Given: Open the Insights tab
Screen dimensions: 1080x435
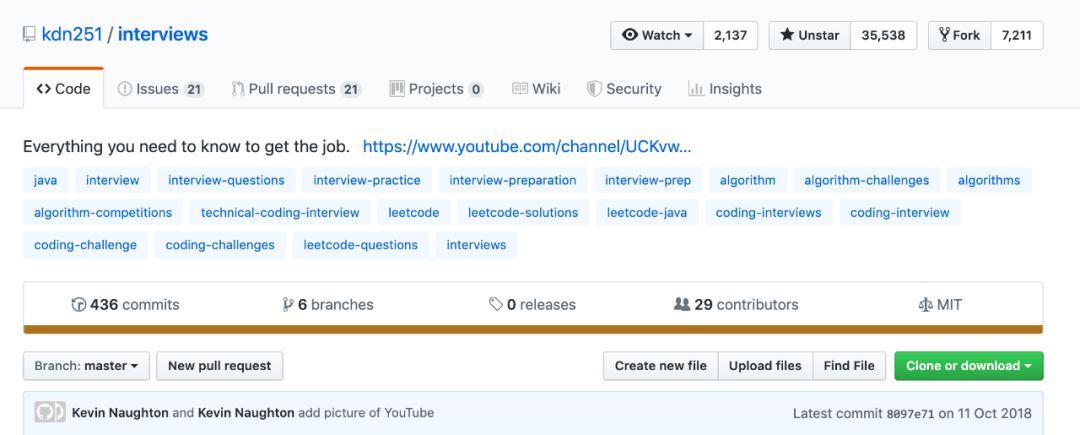Looking at the screenshot, I should tap(725, 89).
